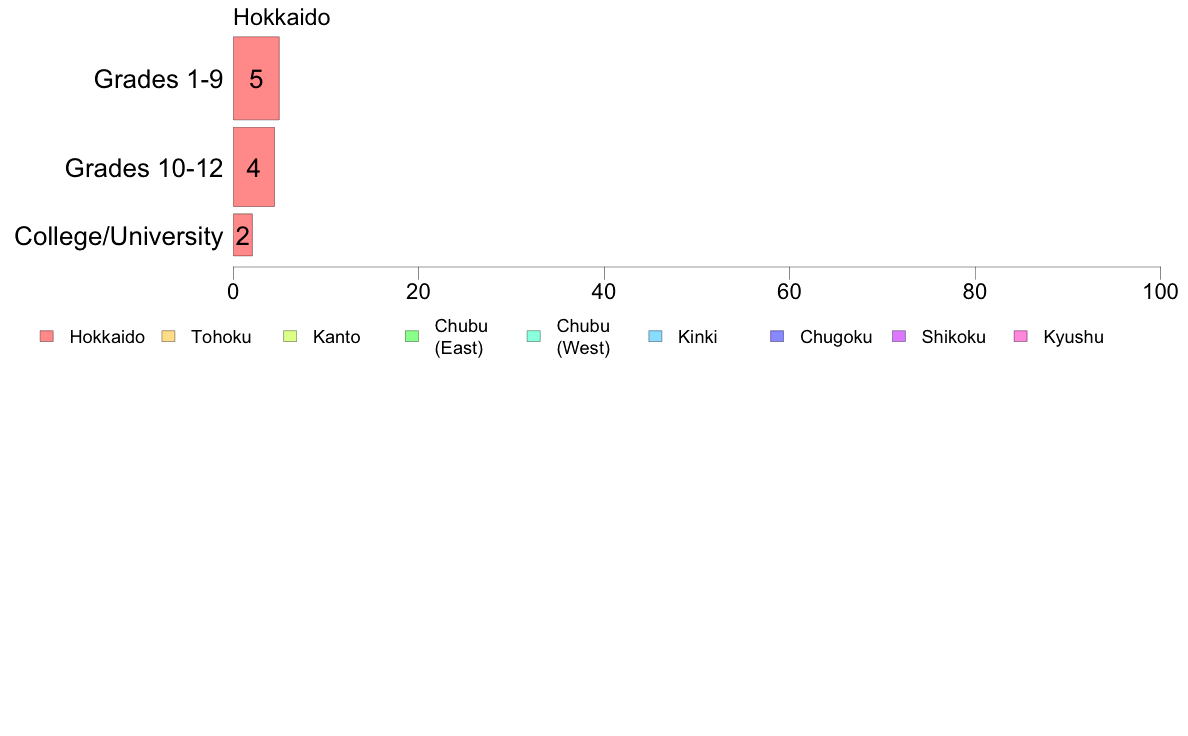
Task: Click the Hokkaido red legend swatch
Action: pyautogui.click(x=47, y=337)
